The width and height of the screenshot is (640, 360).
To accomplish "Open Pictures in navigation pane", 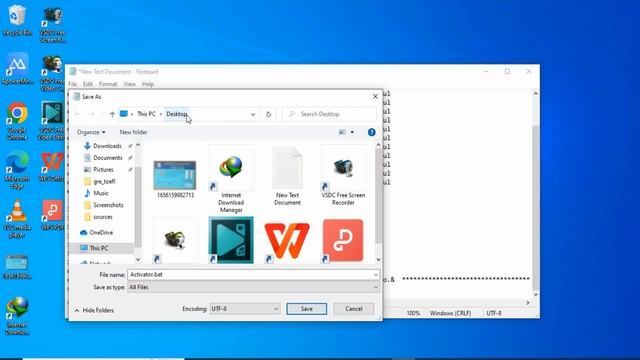I will (x=103, y=169).
